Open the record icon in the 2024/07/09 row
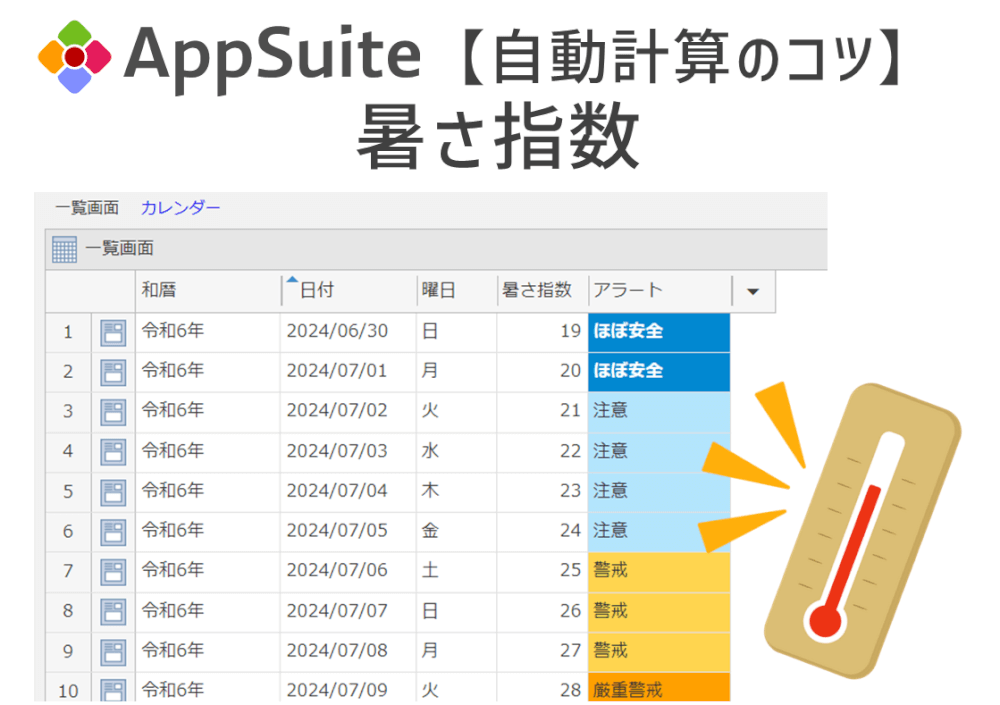Screen dimensions: 1000x705 (x=112, y=690)
